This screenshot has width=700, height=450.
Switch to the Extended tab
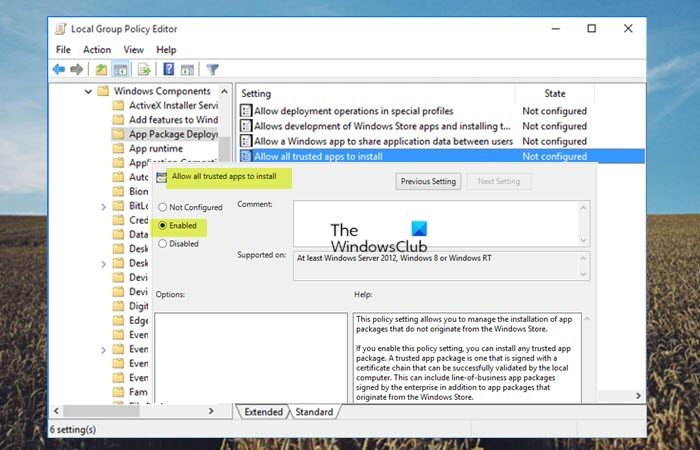coord(263,412)
